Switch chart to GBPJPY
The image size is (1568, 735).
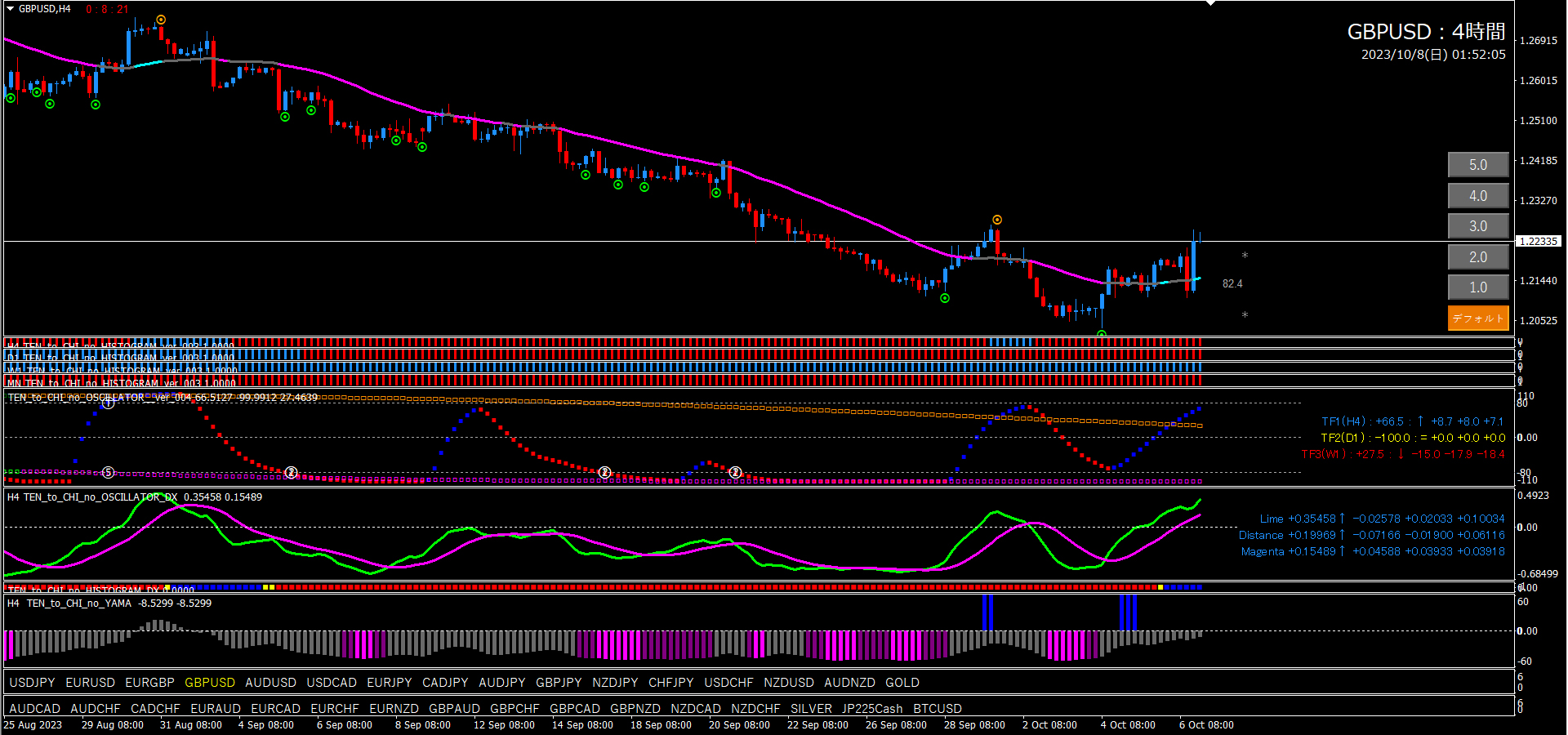coord(559,683)
